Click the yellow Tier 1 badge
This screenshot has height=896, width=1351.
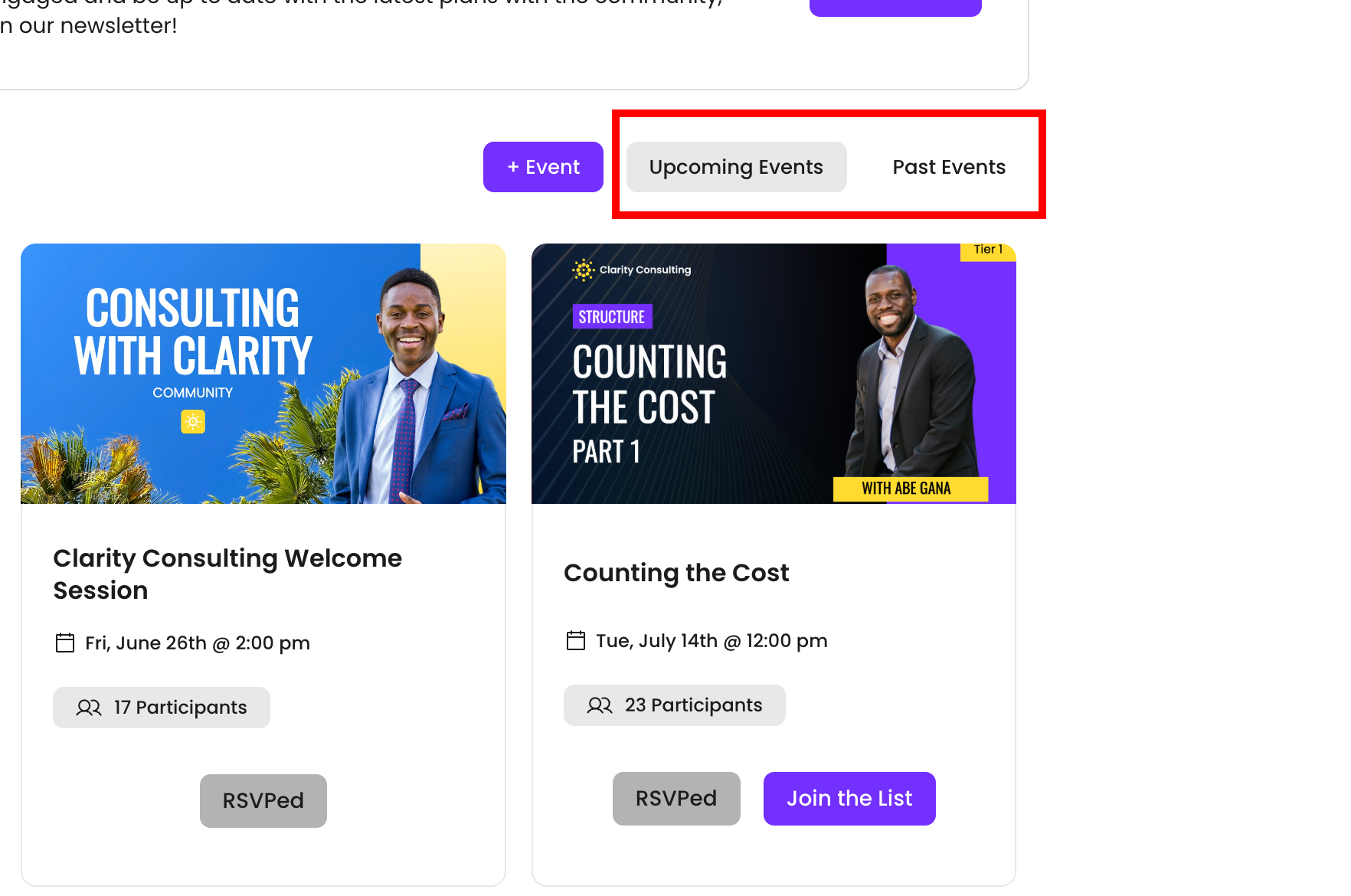(x=988, y=250)
